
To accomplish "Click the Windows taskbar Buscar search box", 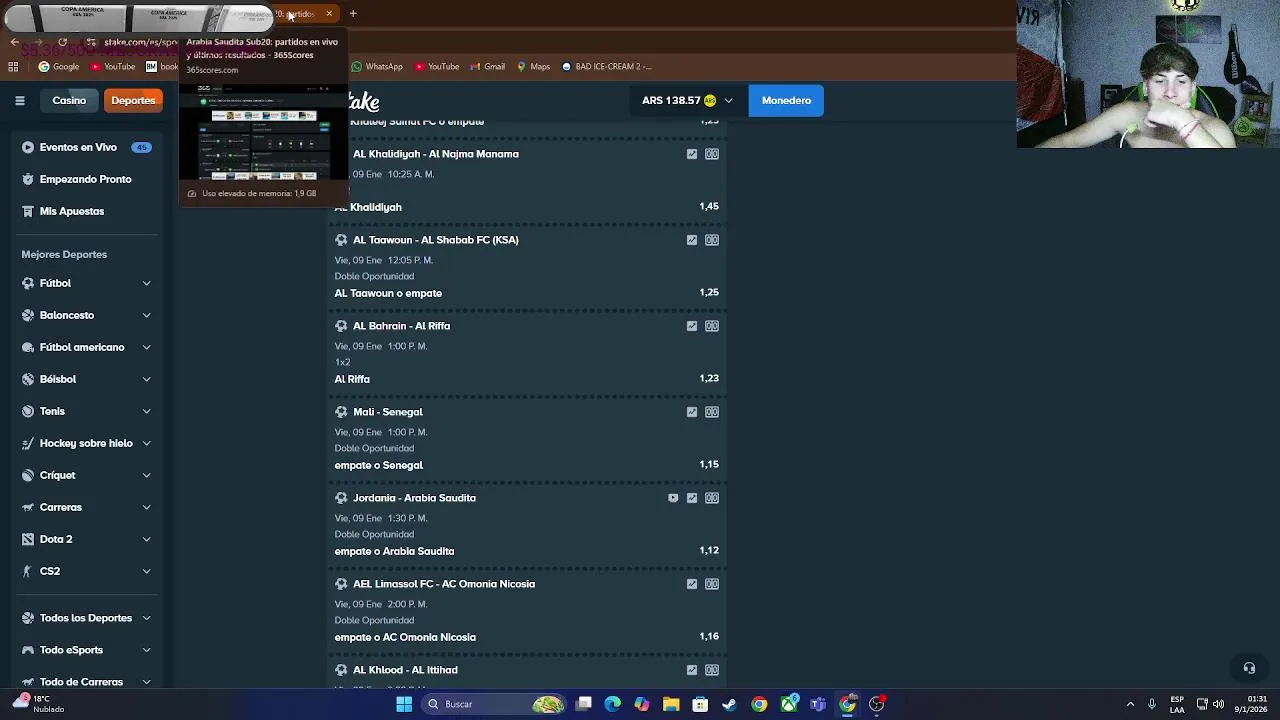I will (495, 704).
